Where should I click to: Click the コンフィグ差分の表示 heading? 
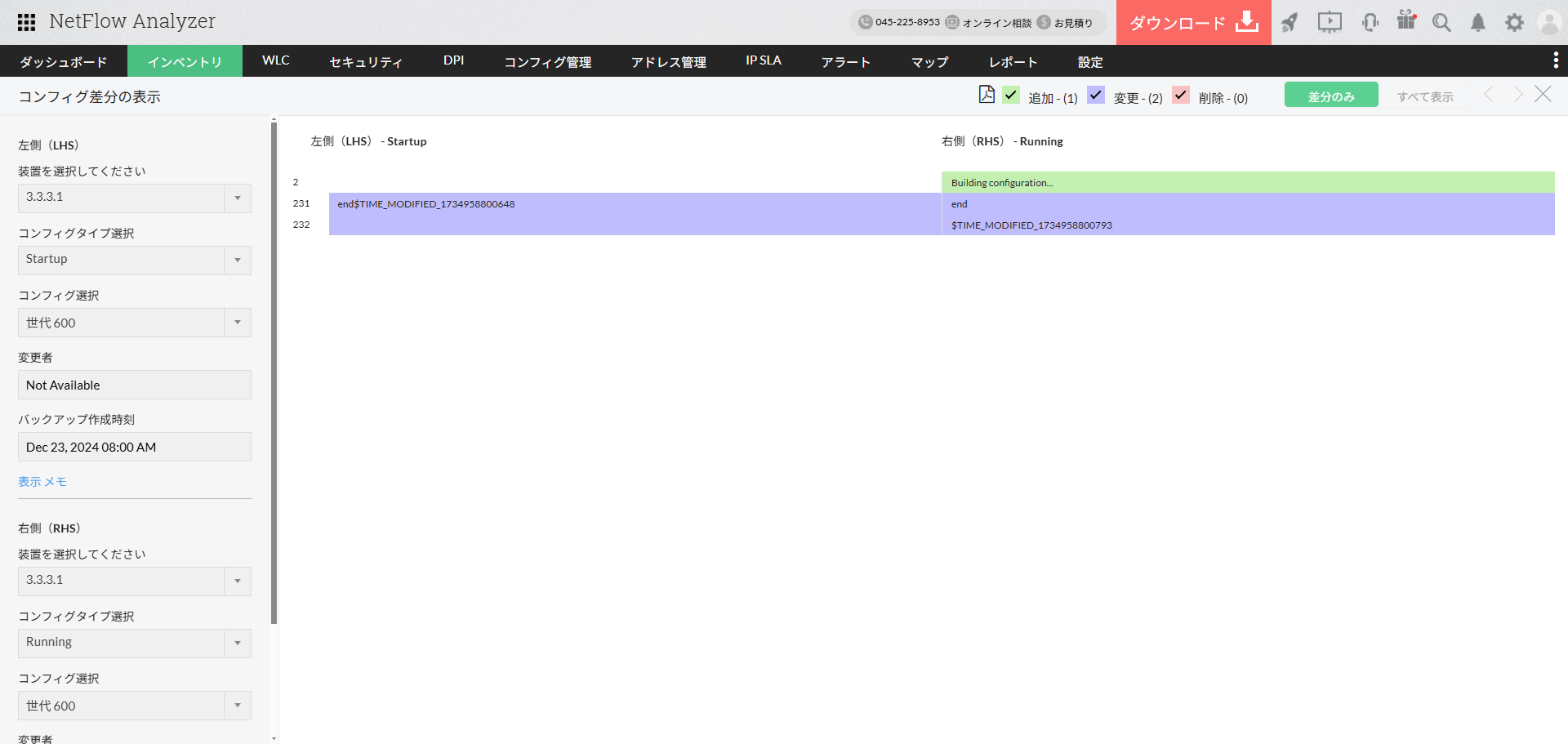[x=90, y=97]
